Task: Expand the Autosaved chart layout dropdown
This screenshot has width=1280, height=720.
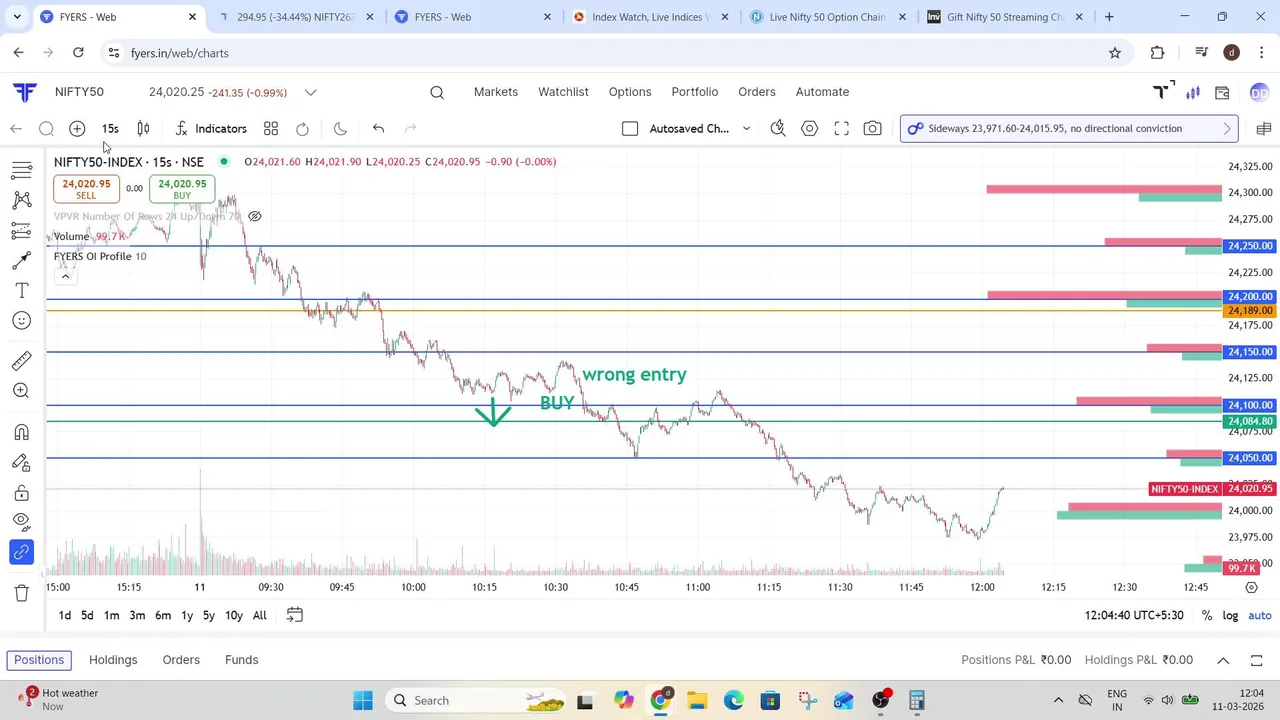Action: [746, 129]
